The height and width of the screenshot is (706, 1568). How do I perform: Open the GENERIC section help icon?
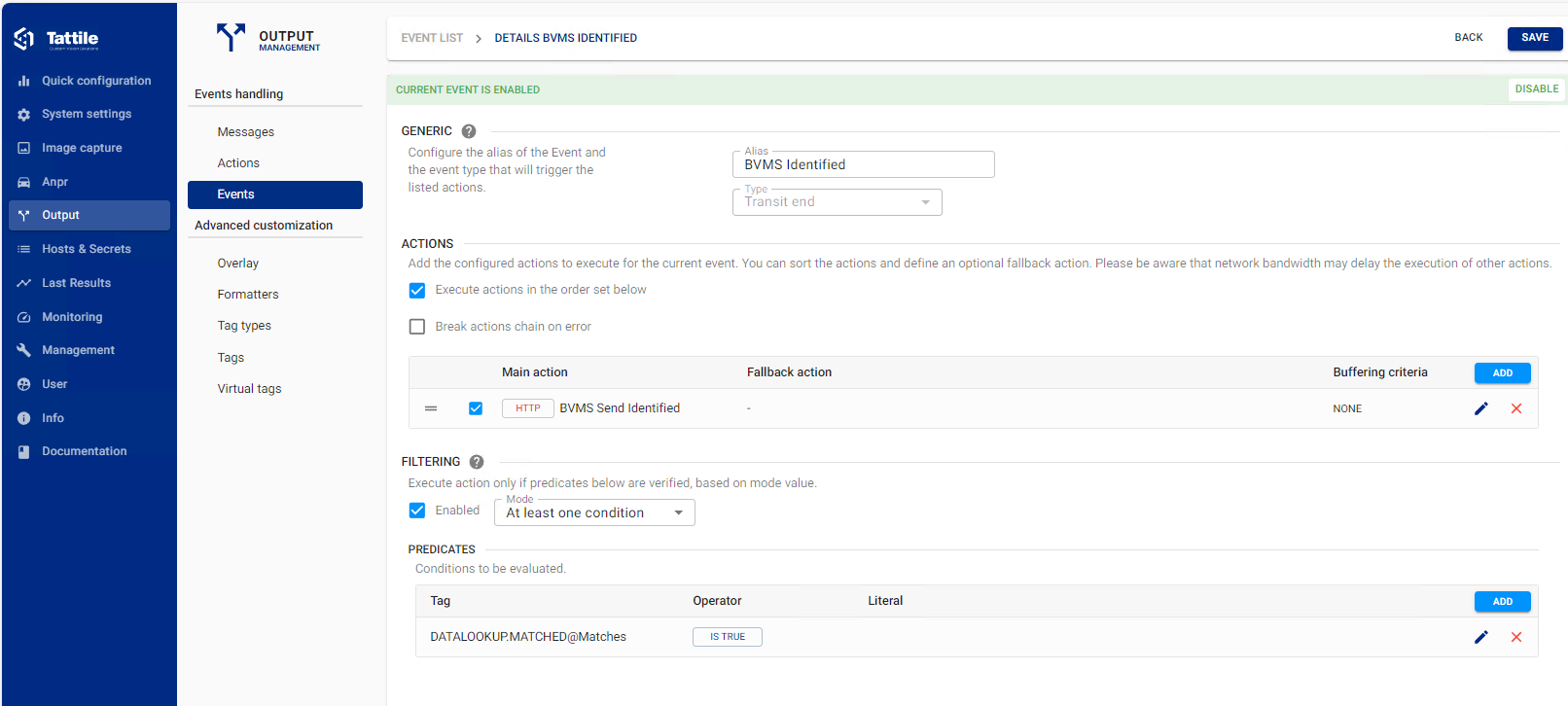click(469, 131)
